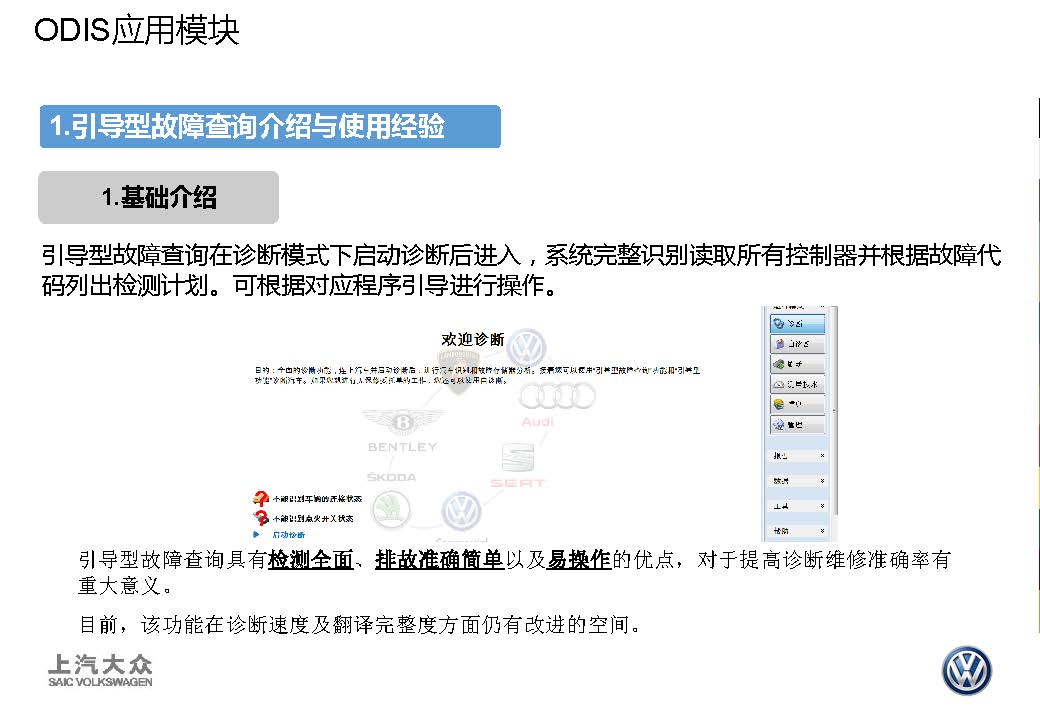Click the vehicle connection status car icon
Image resolution: width=1040 pixels, height=720 pixels.
[x=261, y=498]
